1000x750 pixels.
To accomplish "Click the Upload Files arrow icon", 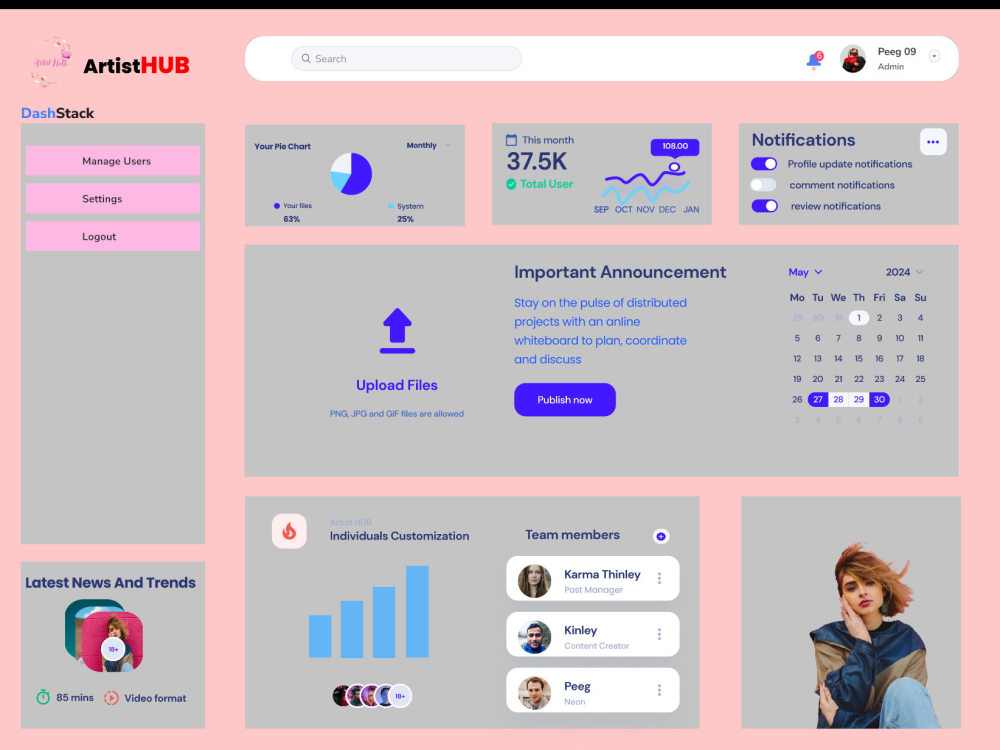I will [x=397, y=330].
